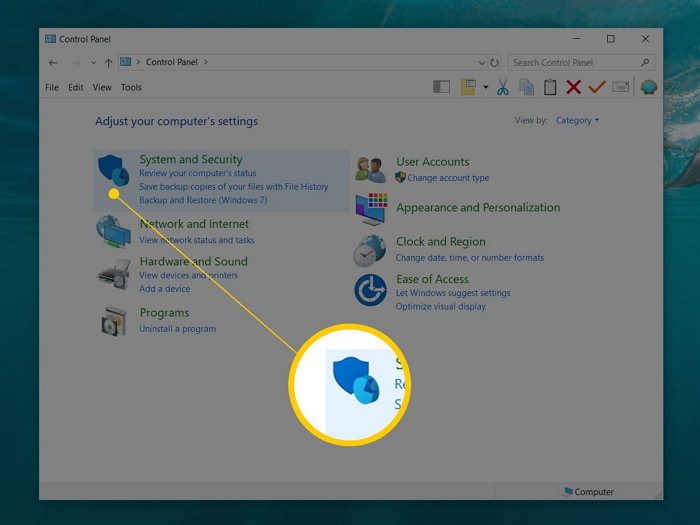700x525 pixels.
Task: Click the Clock and Region globe icon
Action: [x=370, y=250]
